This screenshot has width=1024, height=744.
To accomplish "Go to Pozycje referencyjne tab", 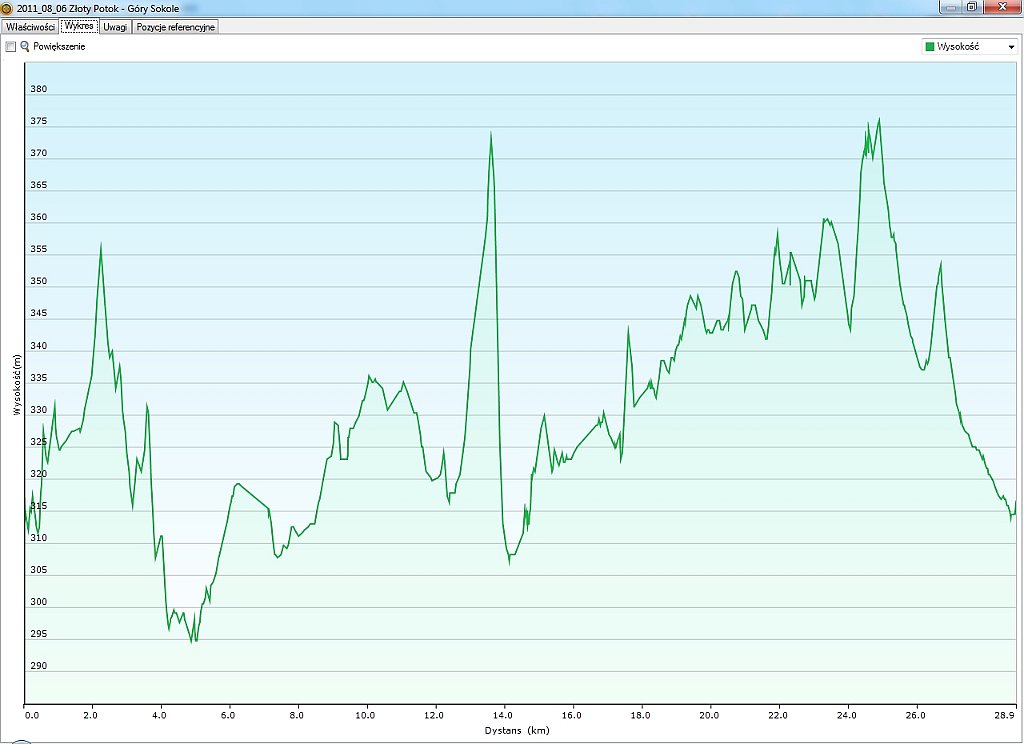I will [x=175, y=27].
